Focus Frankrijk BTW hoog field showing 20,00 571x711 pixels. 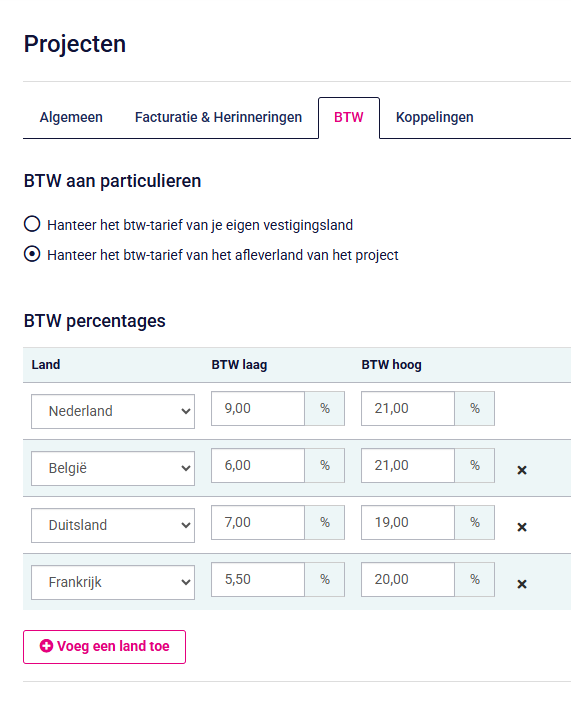coord(408,580)
